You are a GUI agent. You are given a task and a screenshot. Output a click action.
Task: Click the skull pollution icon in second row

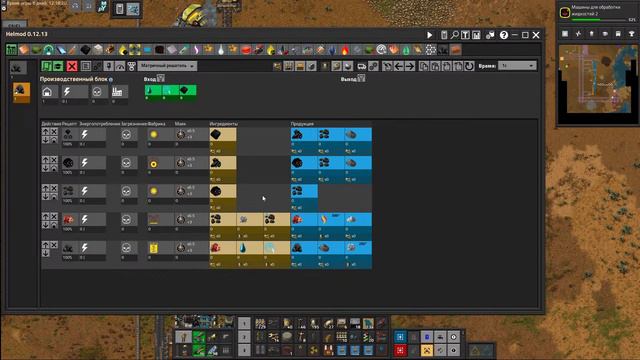[127, 163]
